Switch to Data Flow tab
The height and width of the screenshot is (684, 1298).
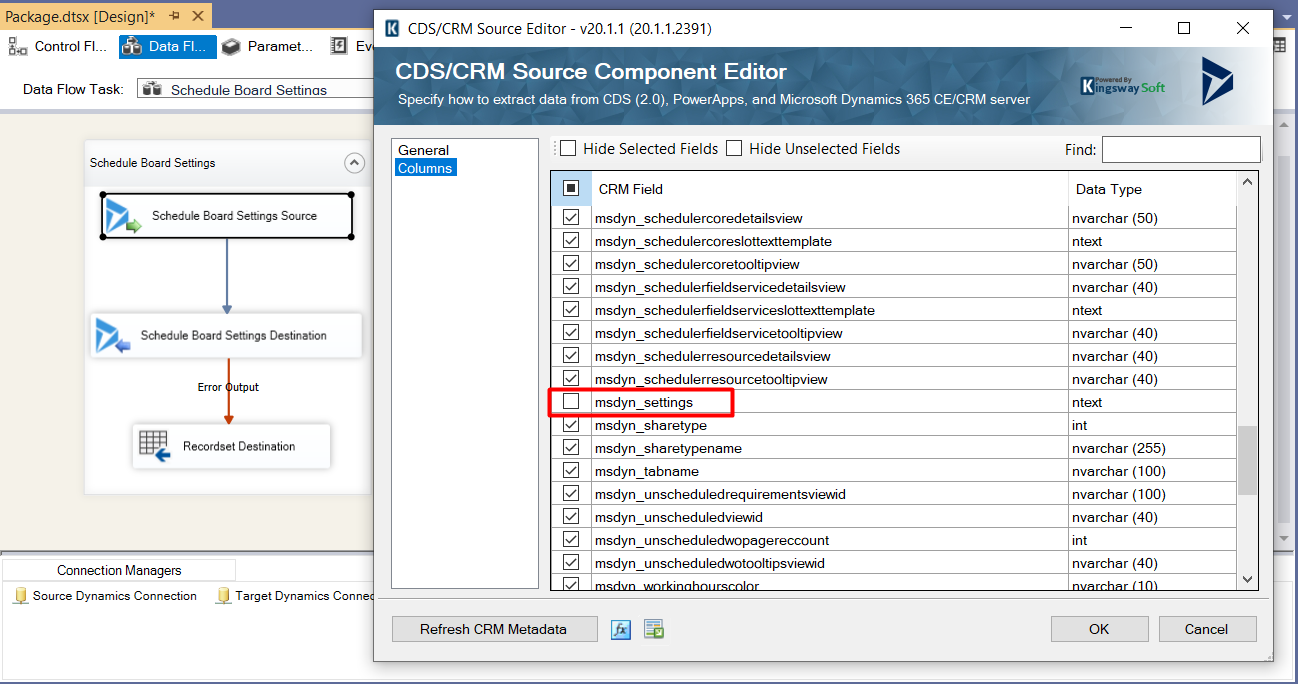(167, 46)
